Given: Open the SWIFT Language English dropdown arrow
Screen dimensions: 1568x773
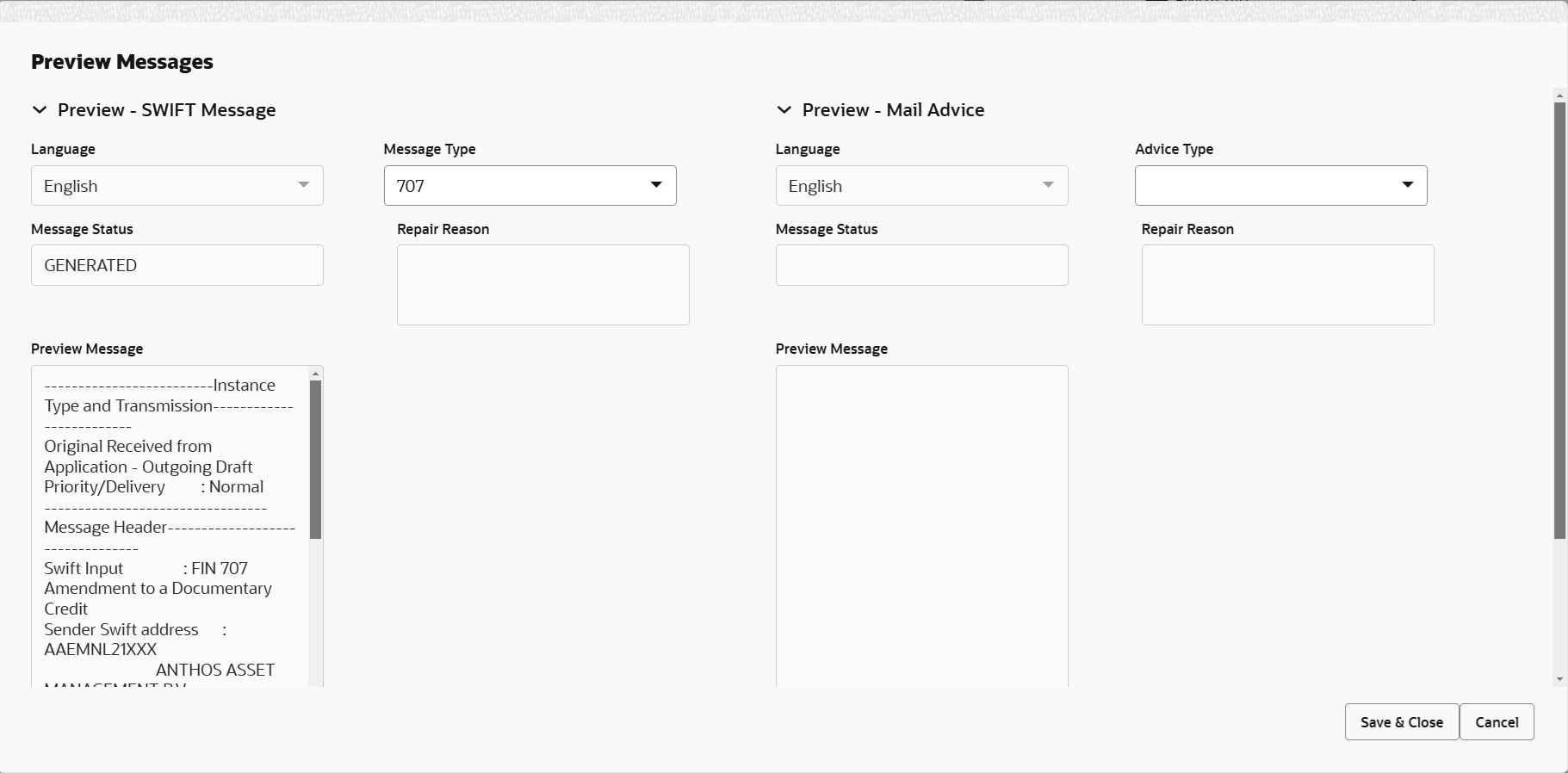Looking at the screenshot, I should coord(303,185).
